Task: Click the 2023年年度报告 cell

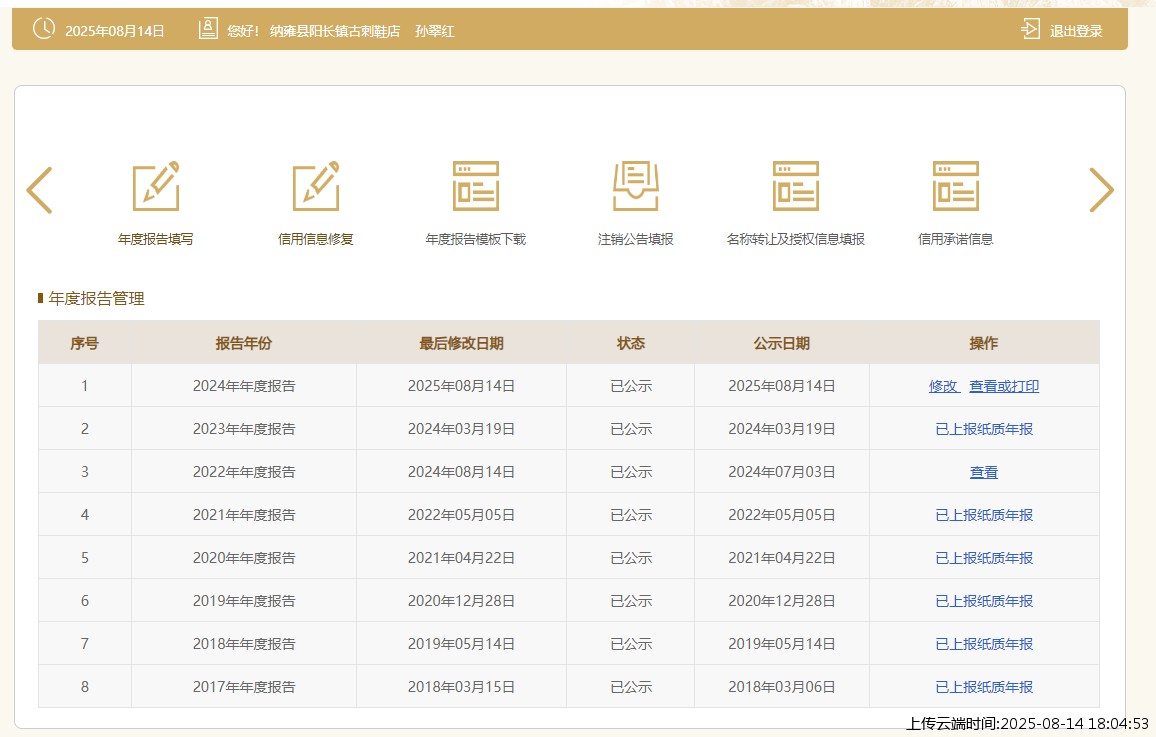Action: tap(244, 429)
